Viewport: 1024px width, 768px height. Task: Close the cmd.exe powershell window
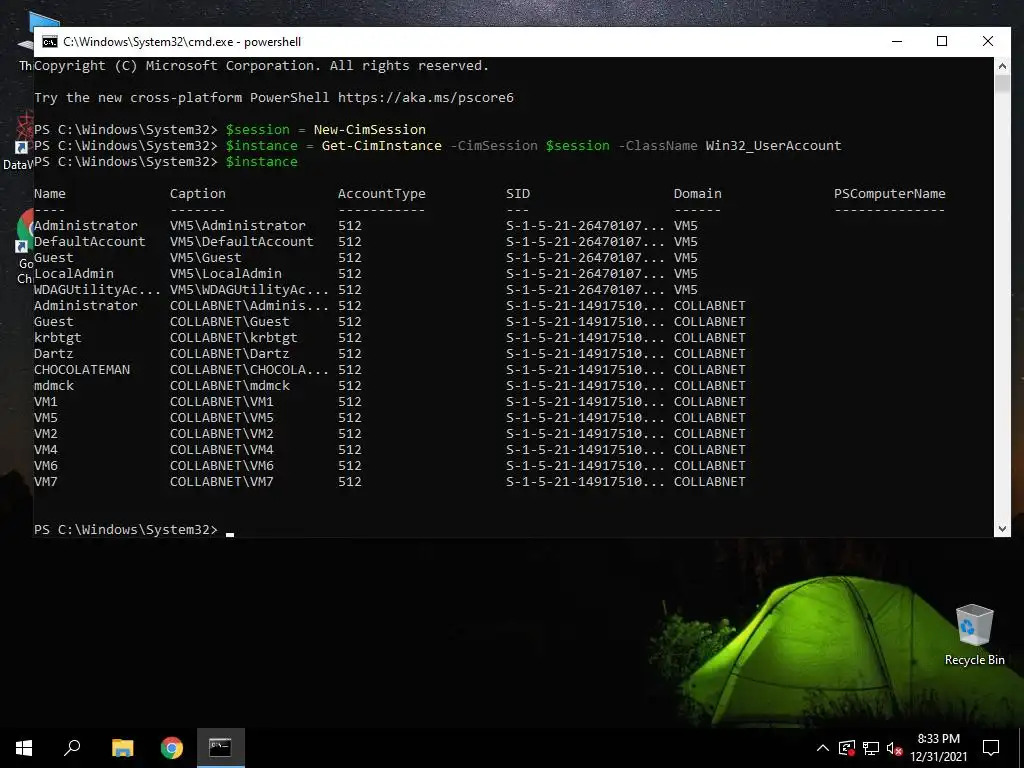pos(987,41)
